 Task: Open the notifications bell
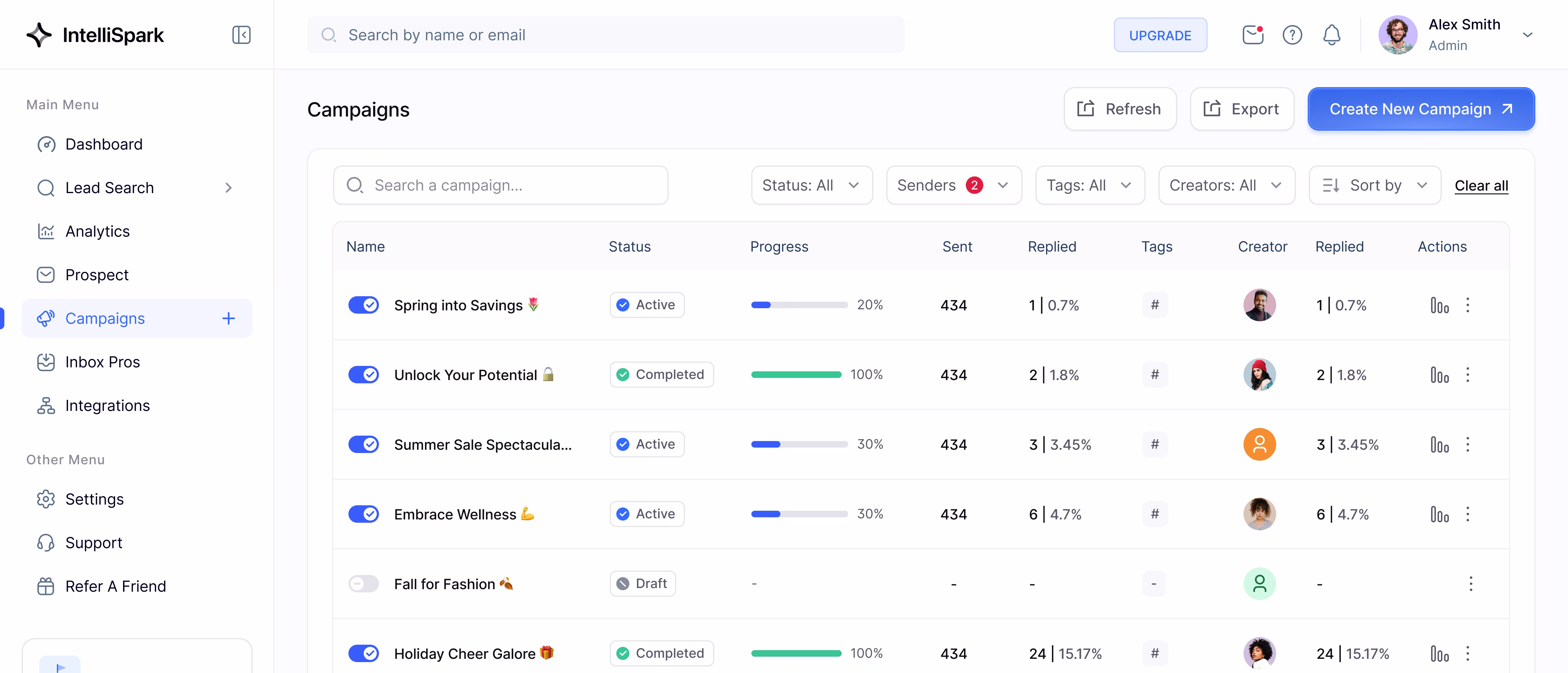pos(1331,35)
